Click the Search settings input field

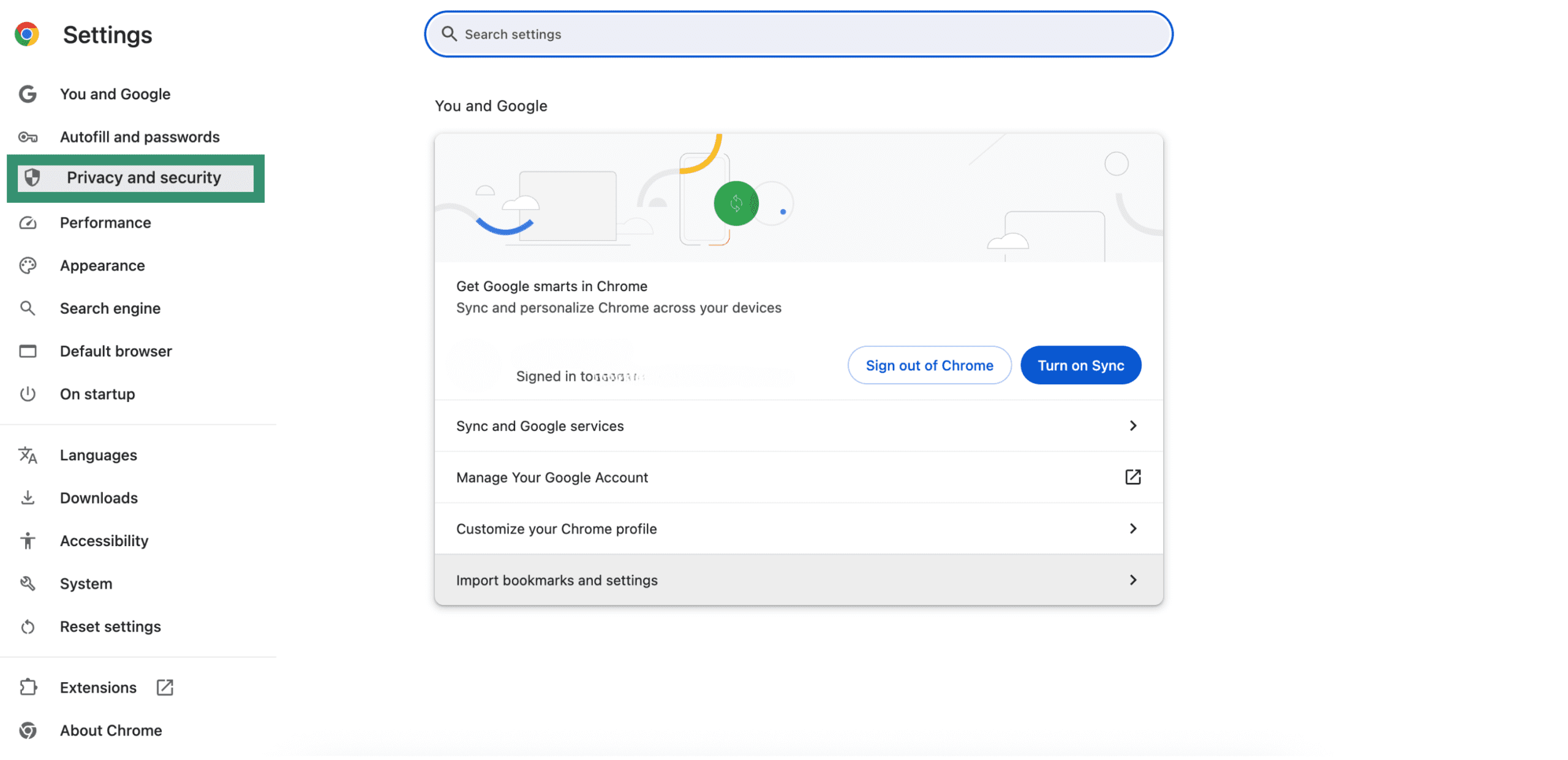click(796, 34)
